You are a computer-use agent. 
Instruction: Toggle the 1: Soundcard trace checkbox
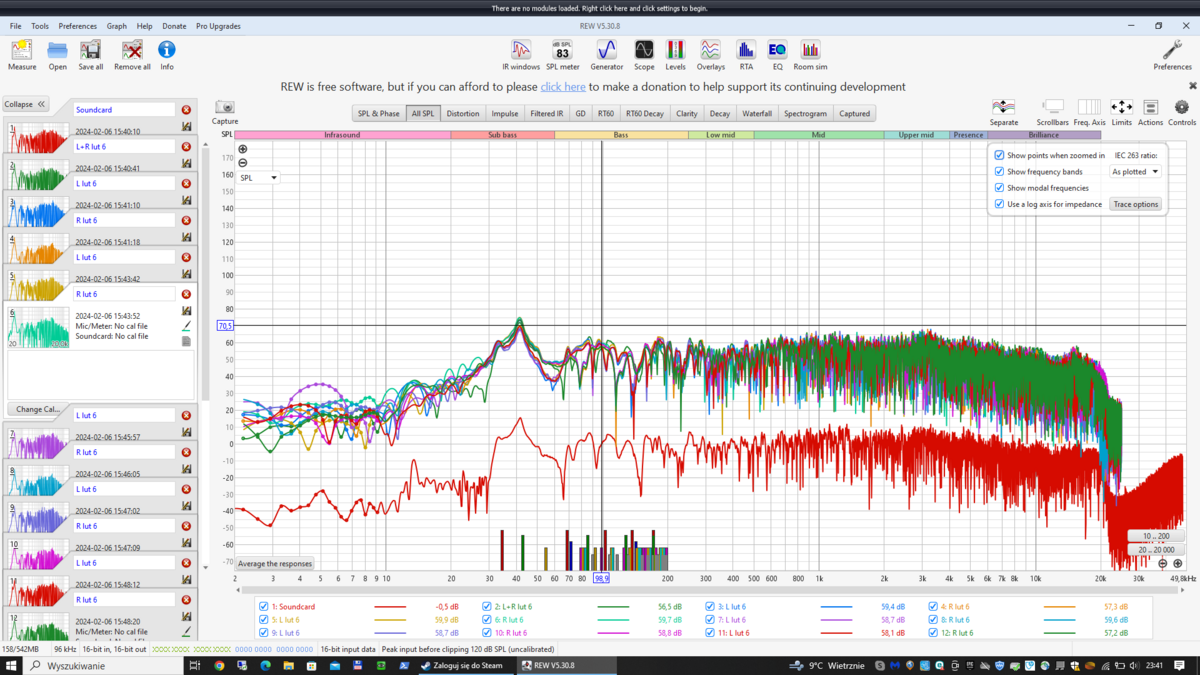(264, 607)
